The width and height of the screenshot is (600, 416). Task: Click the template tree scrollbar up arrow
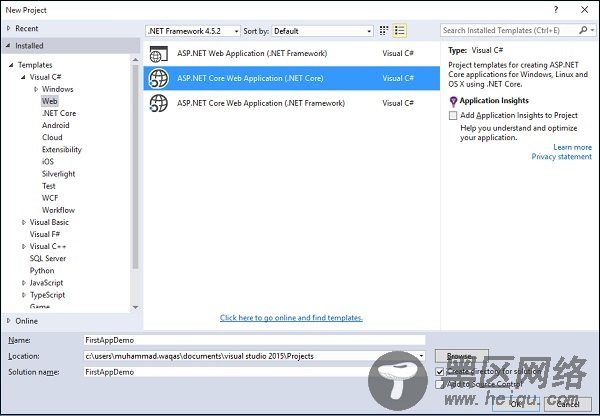tap(135, 60)
